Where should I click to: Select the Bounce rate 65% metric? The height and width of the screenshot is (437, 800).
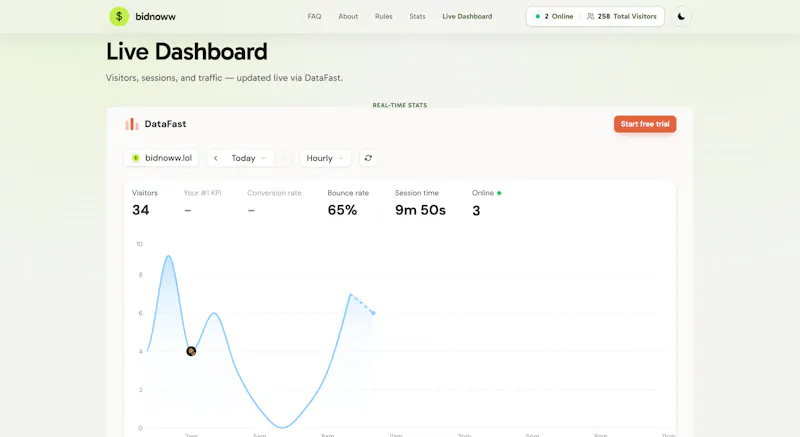tap(348, 202)
